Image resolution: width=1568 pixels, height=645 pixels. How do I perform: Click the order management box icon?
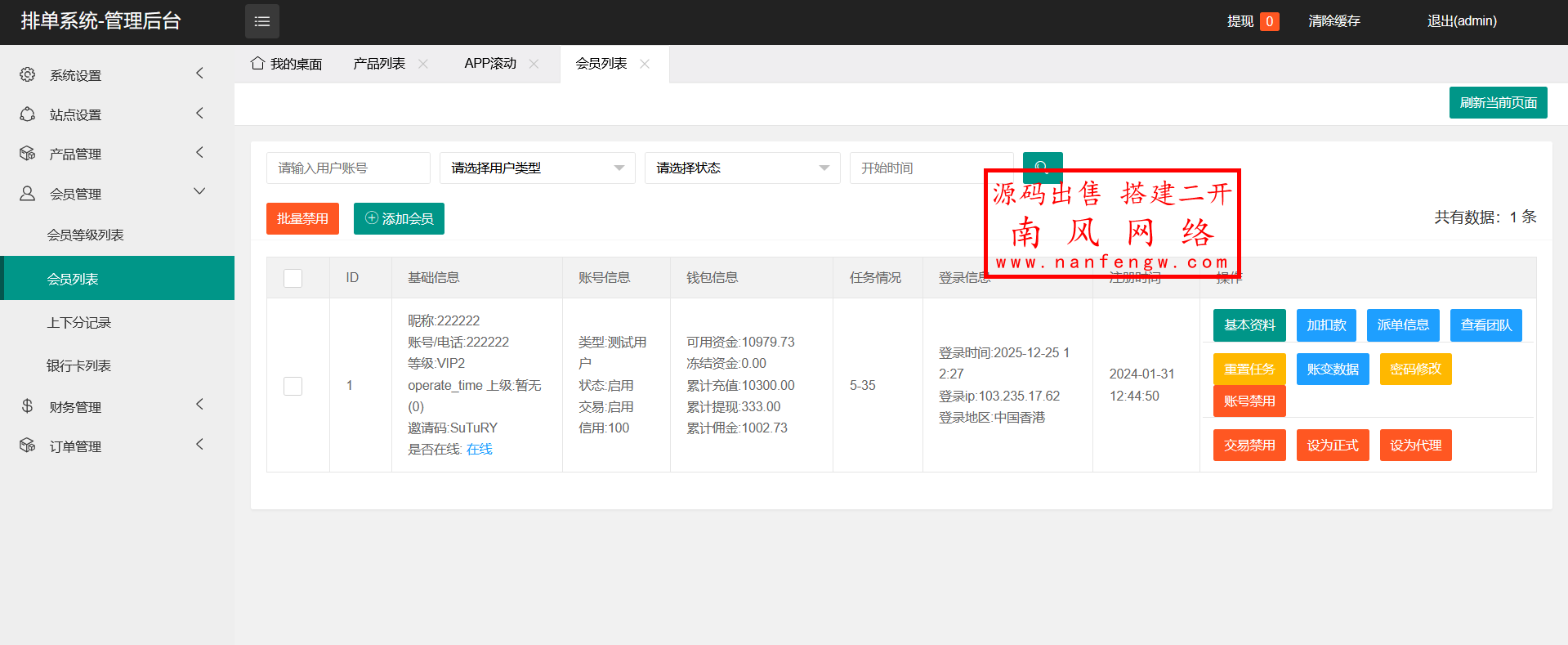(27, 446)
